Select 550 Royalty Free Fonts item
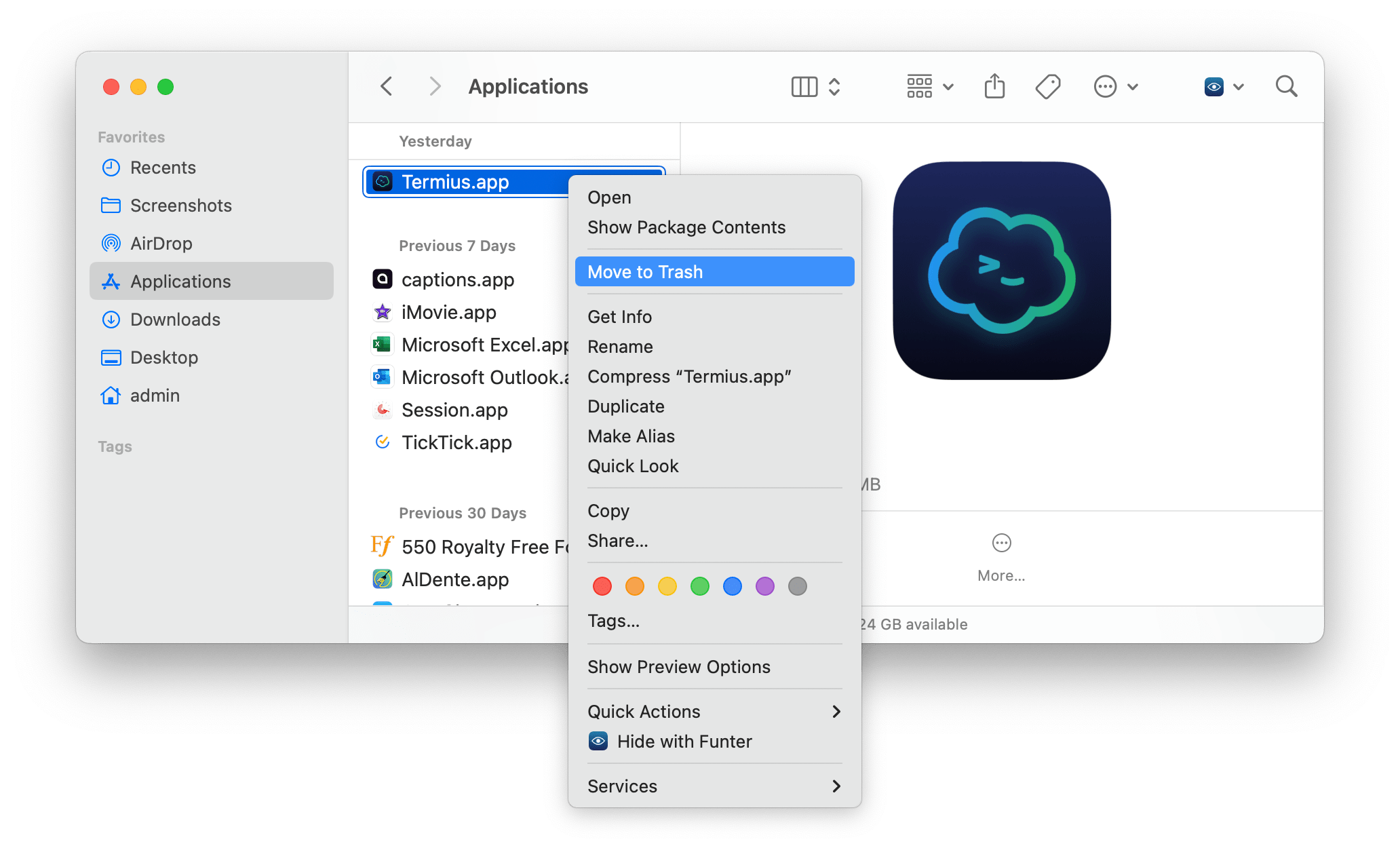This screenshot has width=1400, height=844. [469, 547]
